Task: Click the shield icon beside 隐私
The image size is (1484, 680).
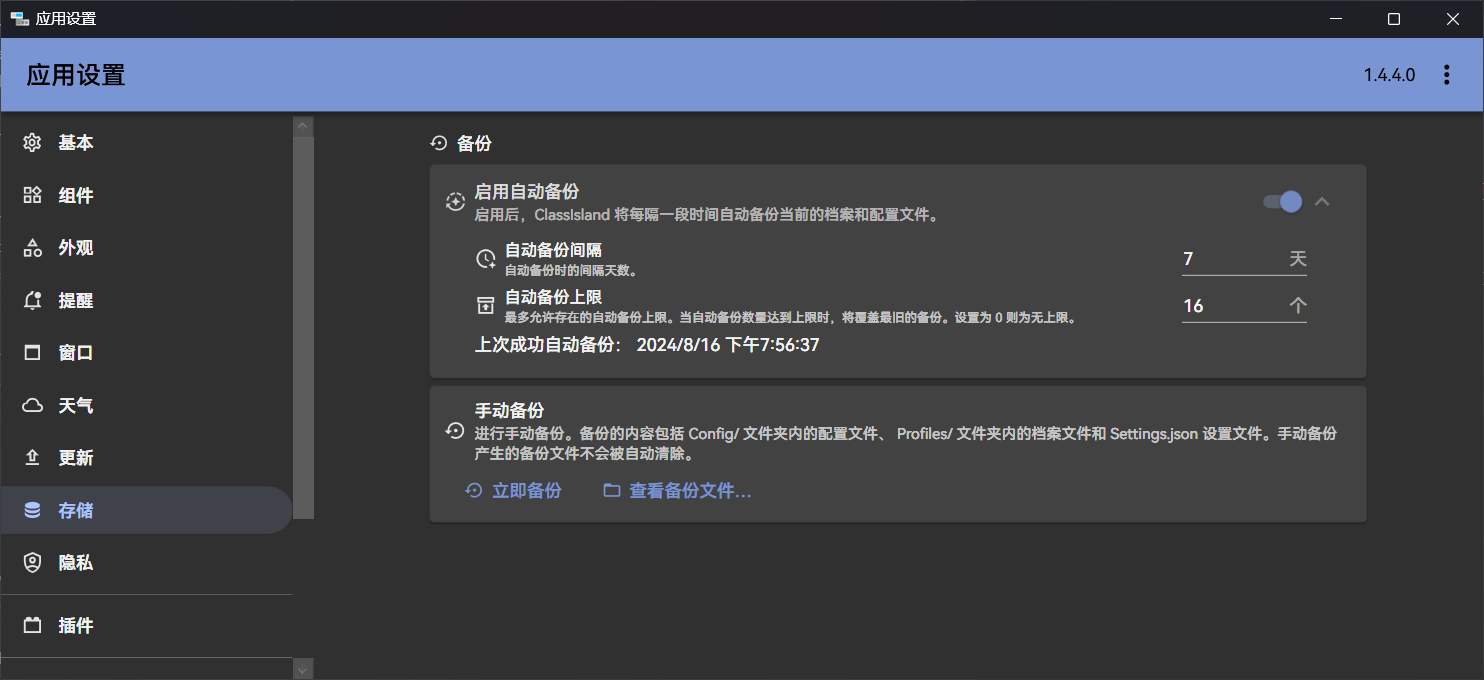Action: point(33,563)
